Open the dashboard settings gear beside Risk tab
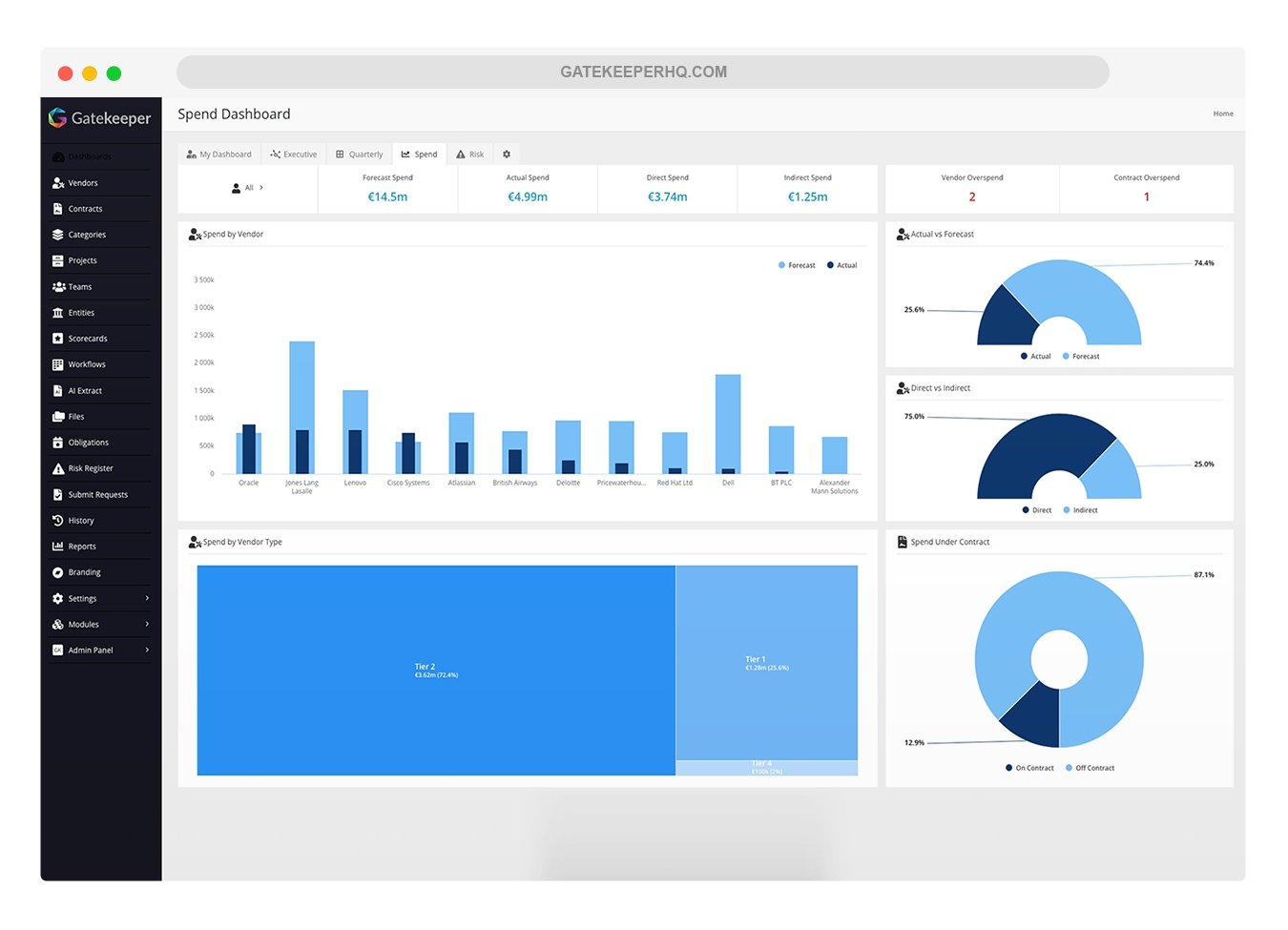Viewport: 1288px width, 930px height. [x=507, y=154]
